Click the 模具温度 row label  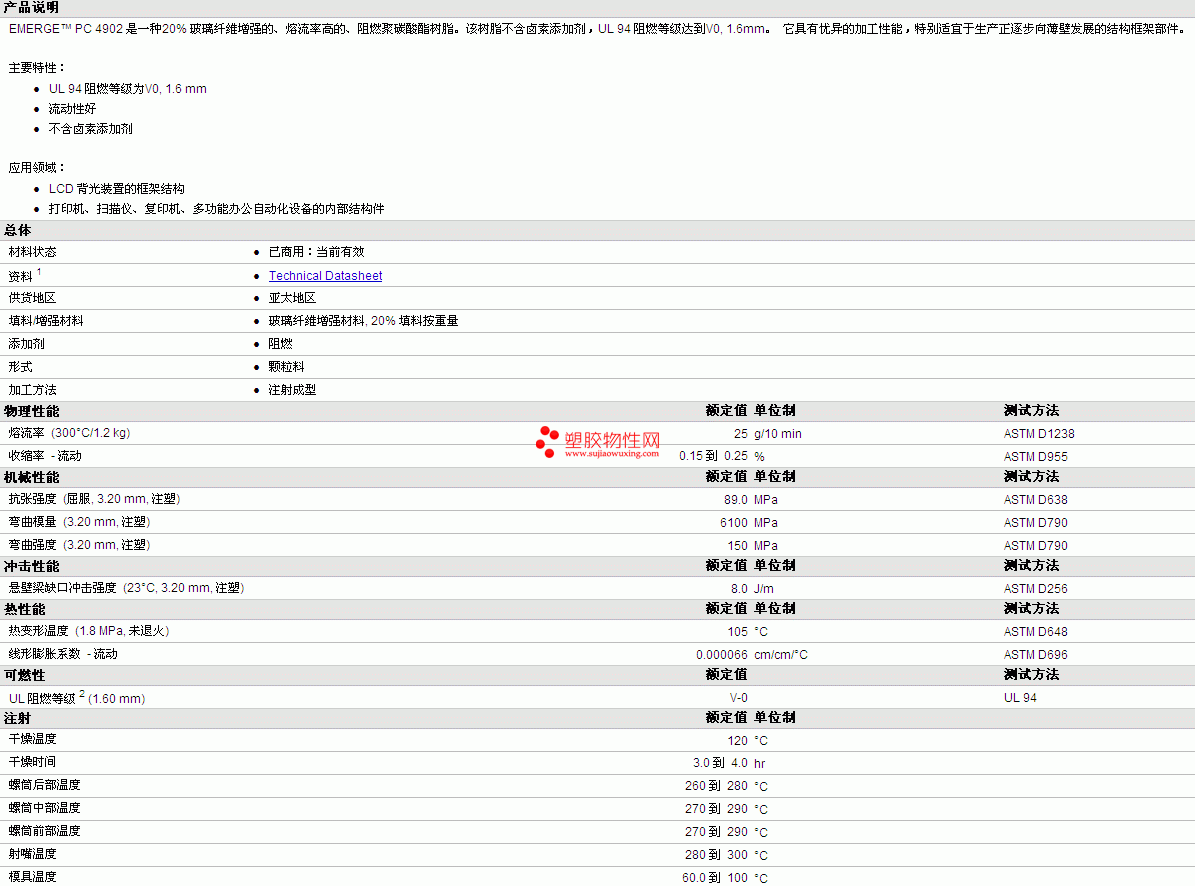click(32, 877)
